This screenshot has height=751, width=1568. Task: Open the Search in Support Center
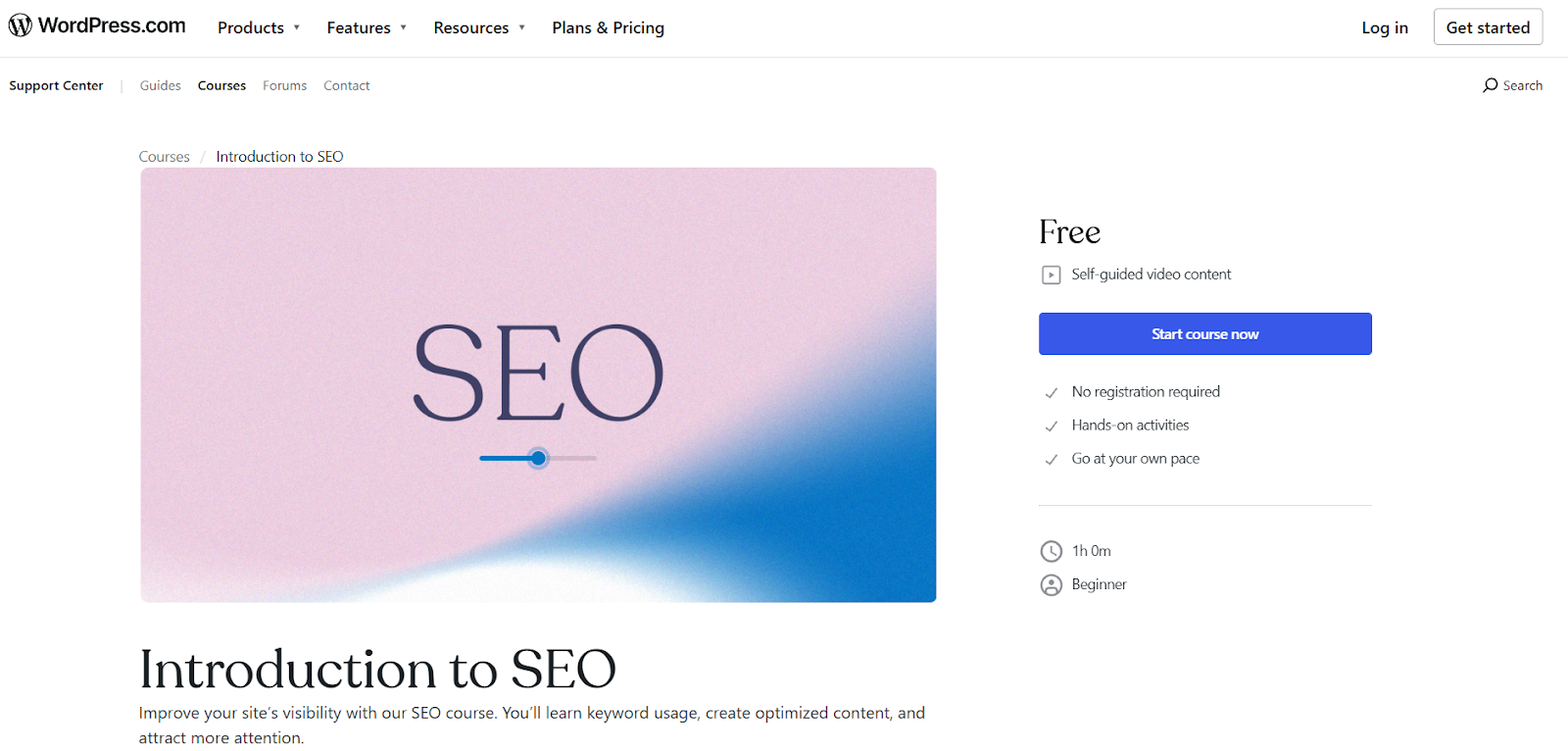(x=1512, y=85)
